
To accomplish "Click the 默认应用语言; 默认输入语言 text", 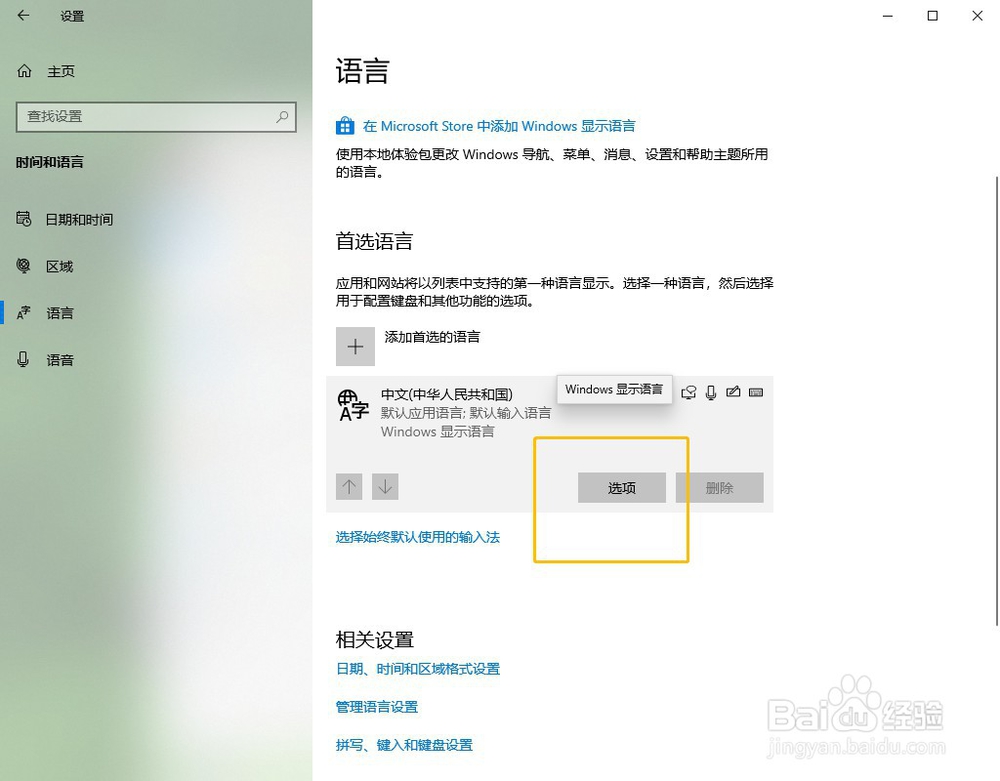I will [466, 413].
